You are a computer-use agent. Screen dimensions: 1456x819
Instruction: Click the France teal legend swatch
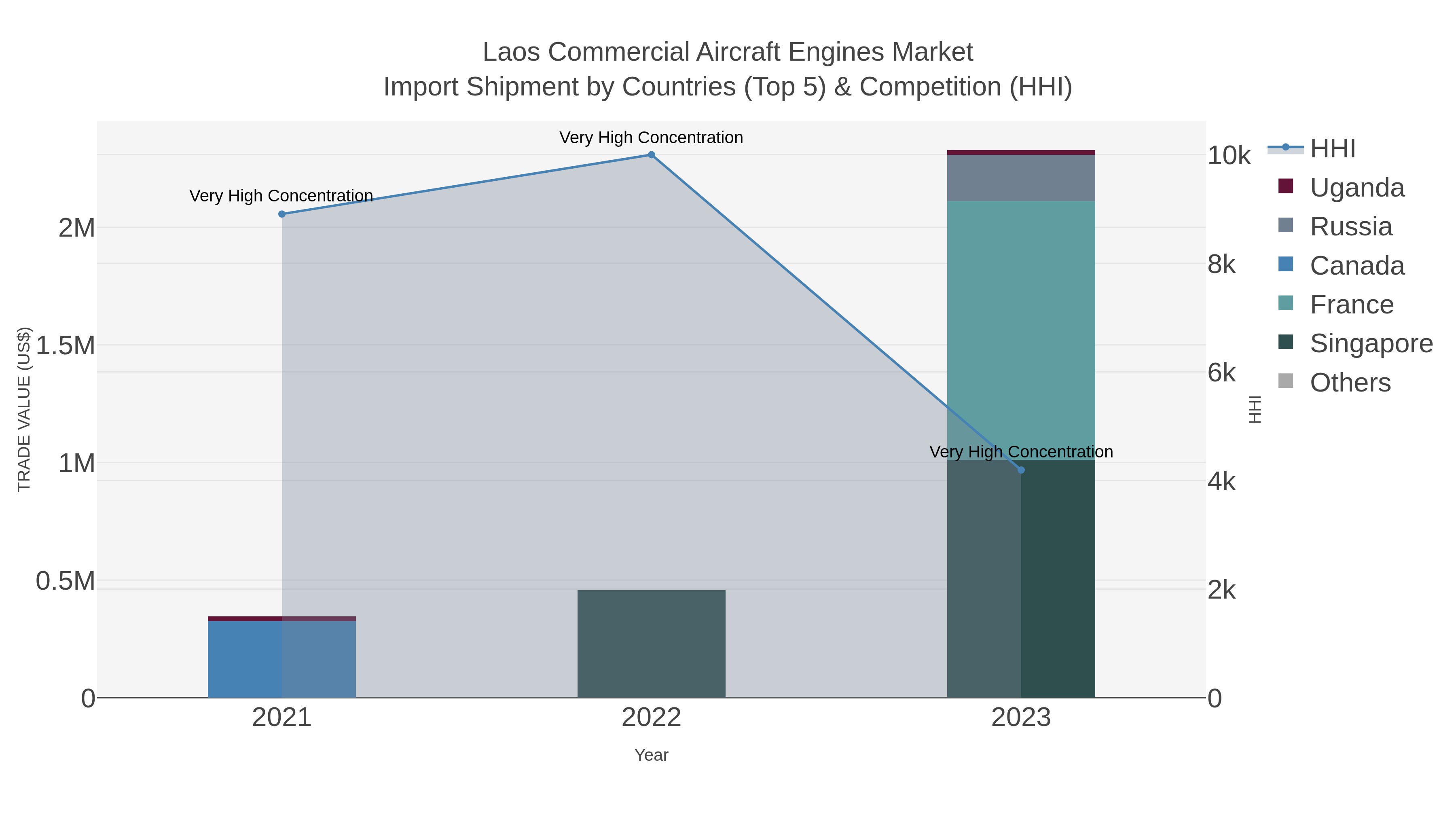1285,303
